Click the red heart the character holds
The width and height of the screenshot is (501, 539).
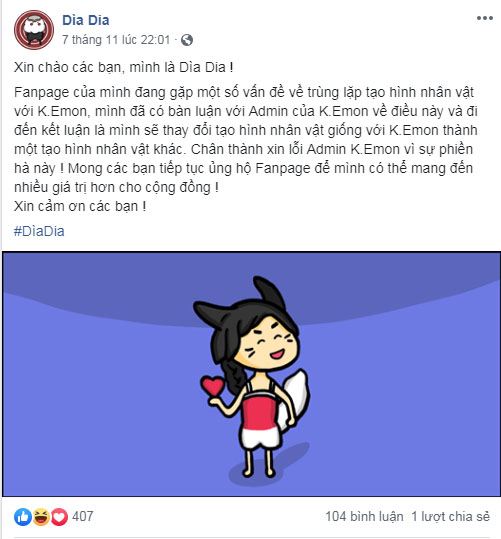click(x=213, y=386)
